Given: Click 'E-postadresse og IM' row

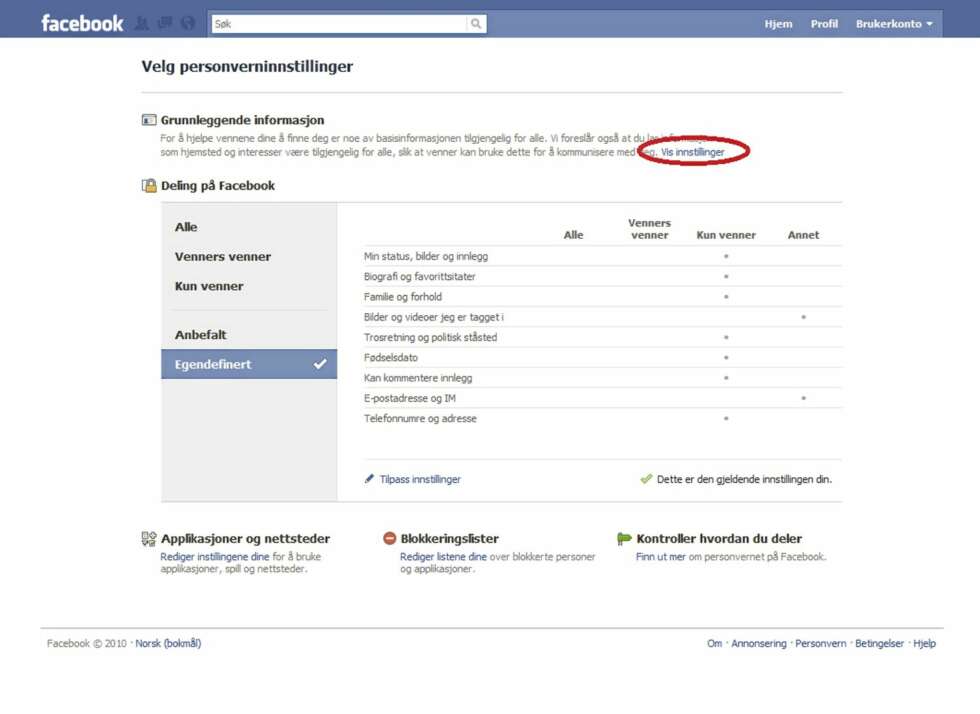Looking at the screenshot, I should (x=602, y=398).
